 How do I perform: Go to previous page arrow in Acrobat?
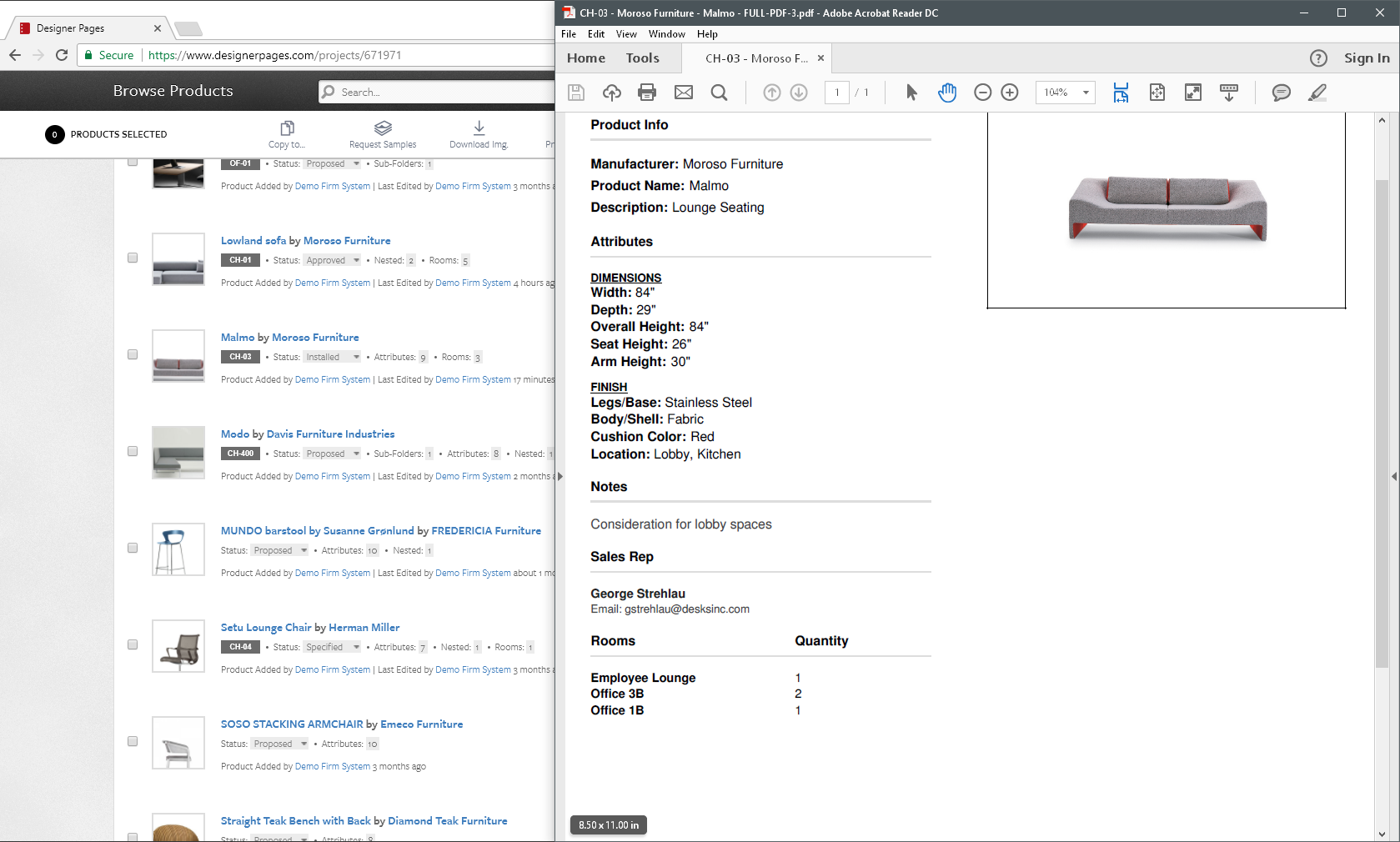click(772, 93)
